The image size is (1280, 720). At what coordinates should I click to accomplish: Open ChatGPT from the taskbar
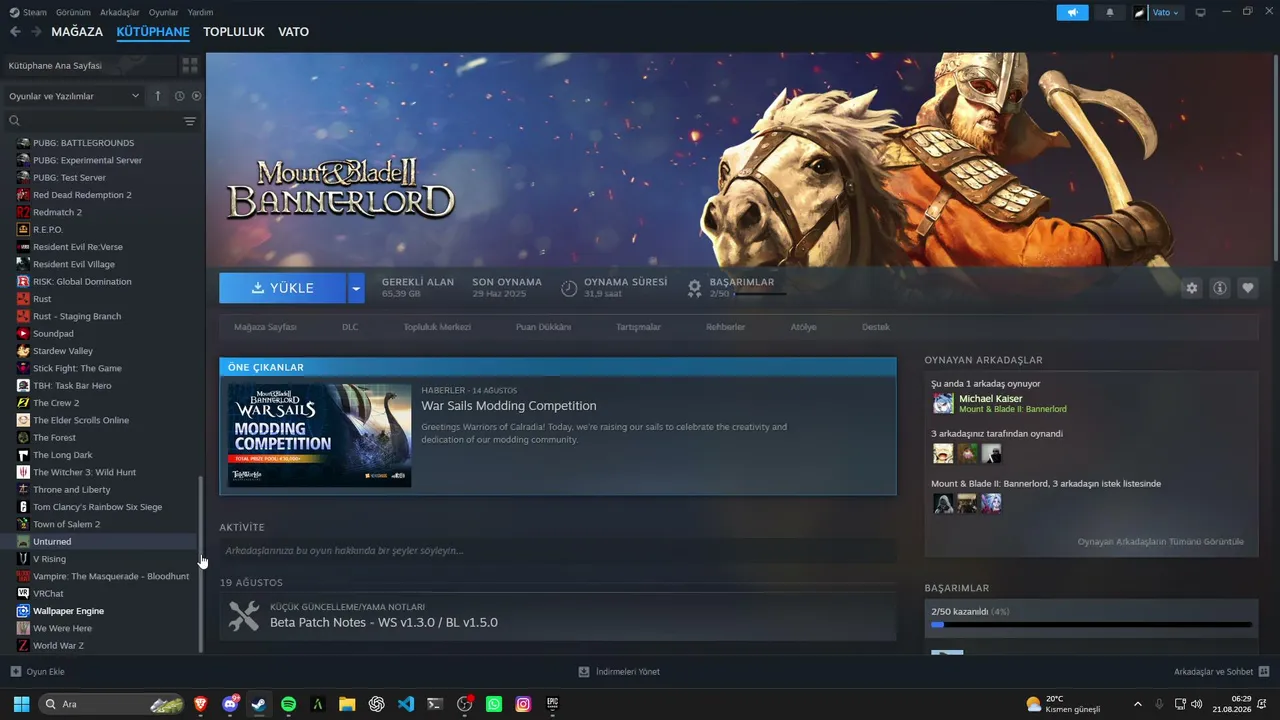[376, 704]
